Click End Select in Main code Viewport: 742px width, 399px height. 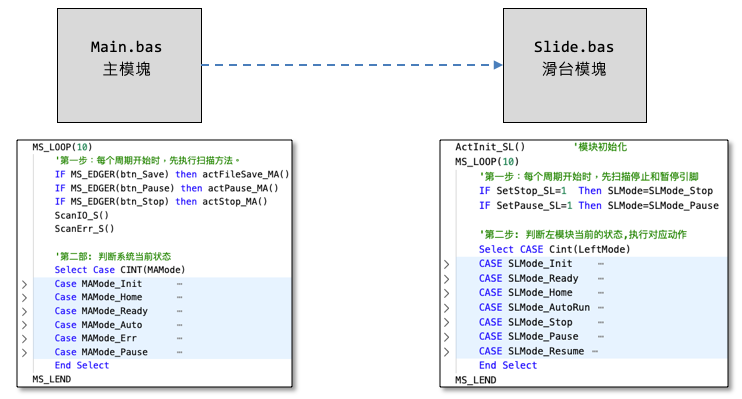pyautogui.click(x=81, y=365)
